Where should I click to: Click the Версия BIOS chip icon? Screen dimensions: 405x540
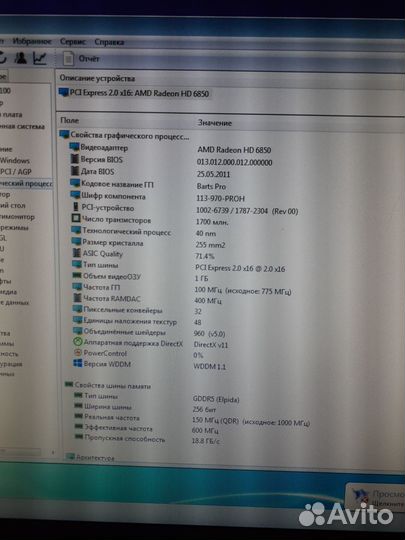(x=75, y=159)
